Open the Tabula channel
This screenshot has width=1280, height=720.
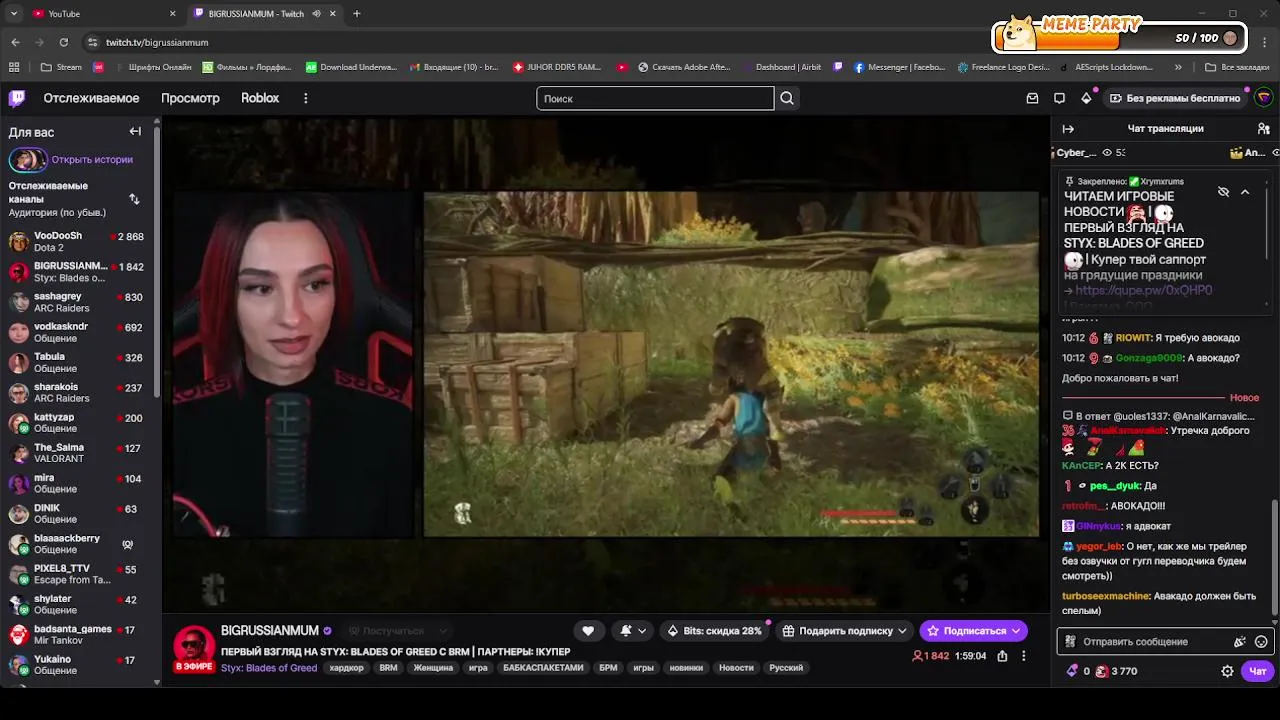tap(76, 362)
